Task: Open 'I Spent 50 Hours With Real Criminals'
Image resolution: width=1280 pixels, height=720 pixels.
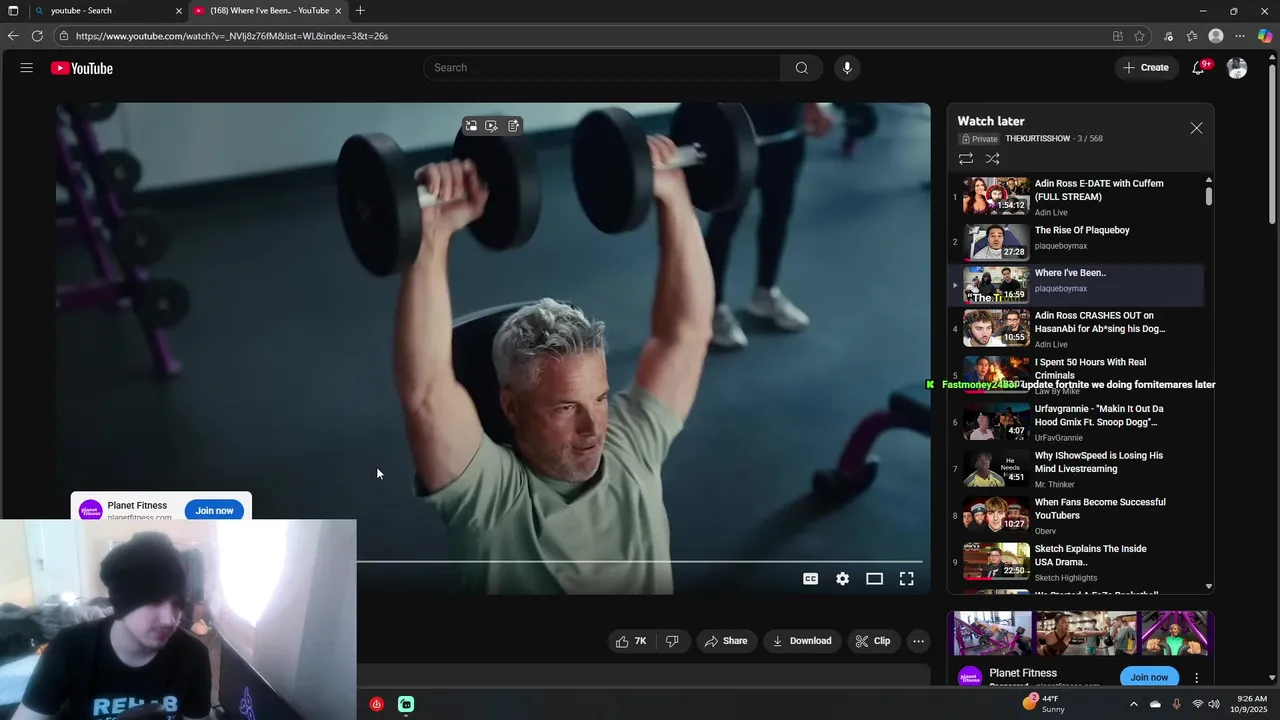Action: 1076,376
